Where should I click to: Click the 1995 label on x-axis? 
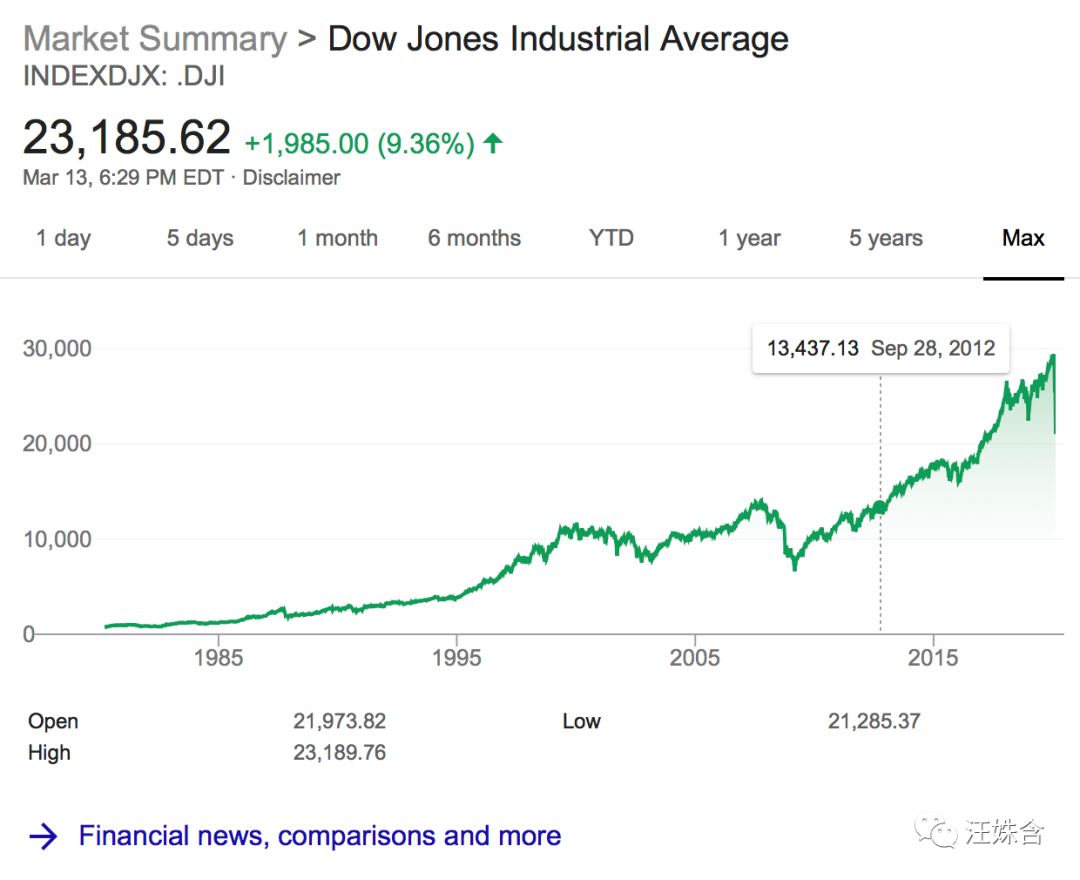point(456,658)
